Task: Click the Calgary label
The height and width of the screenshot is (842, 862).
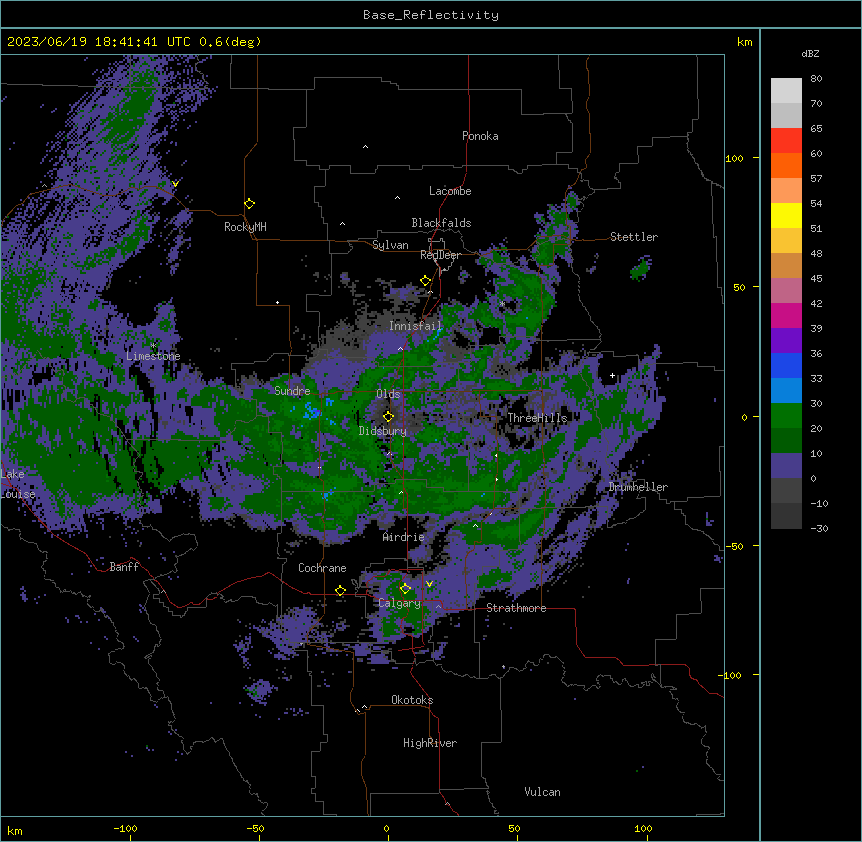Action: point(399,603)
